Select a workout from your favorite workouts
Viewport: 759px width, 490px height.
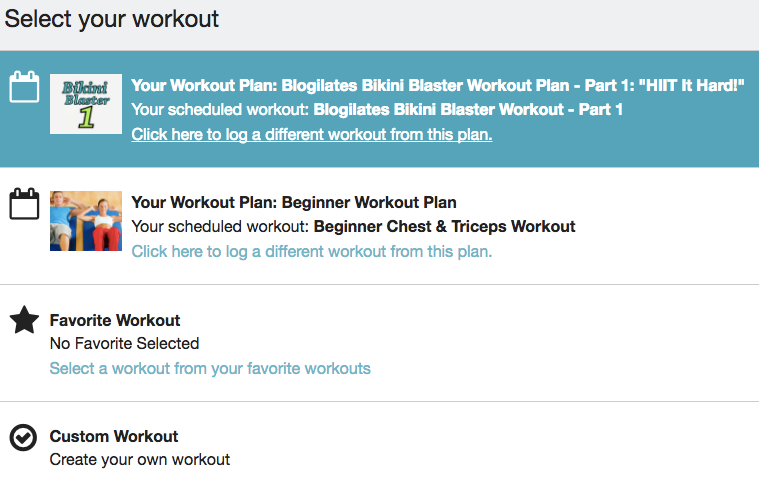click(x=210, y=369)
